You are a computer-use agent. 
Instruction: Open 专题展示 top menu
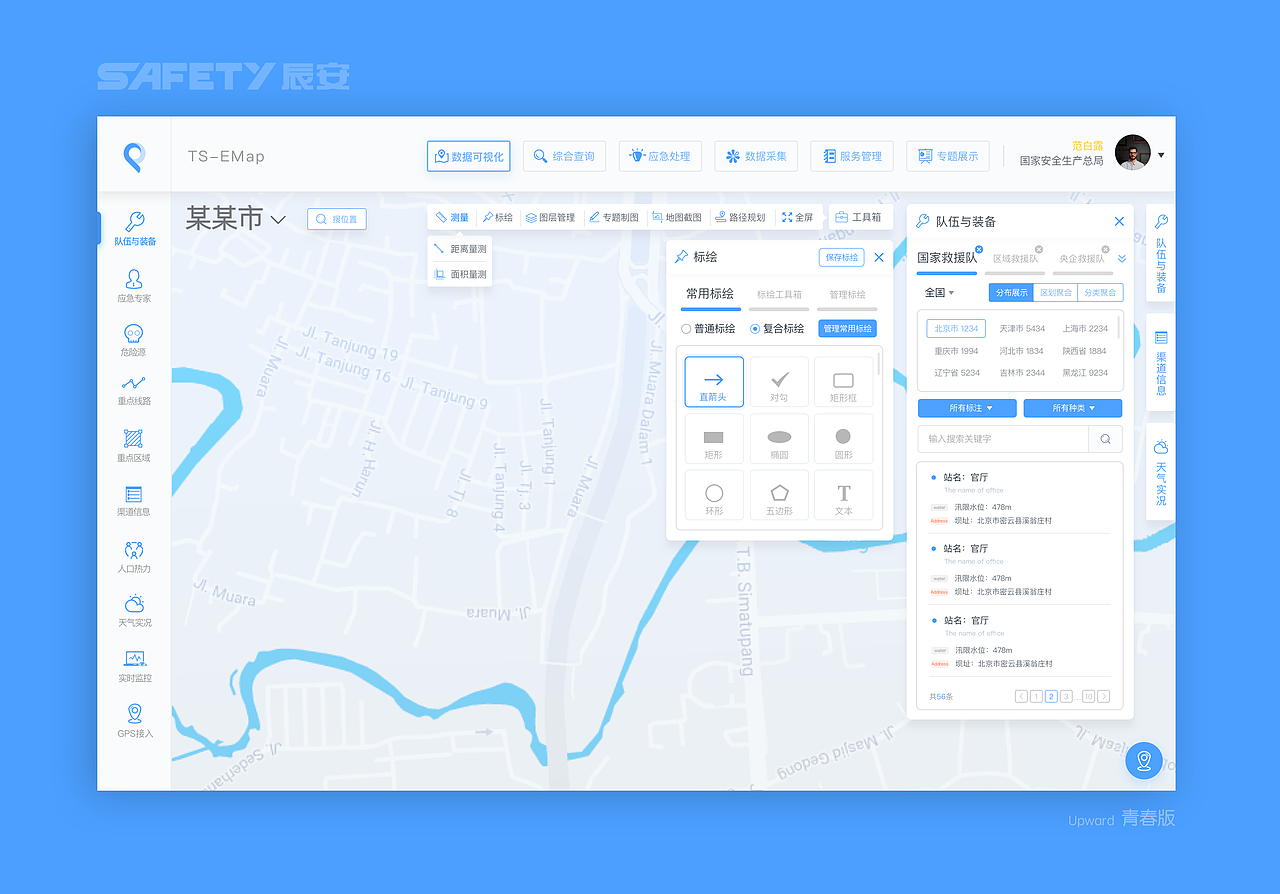(948, 156)
